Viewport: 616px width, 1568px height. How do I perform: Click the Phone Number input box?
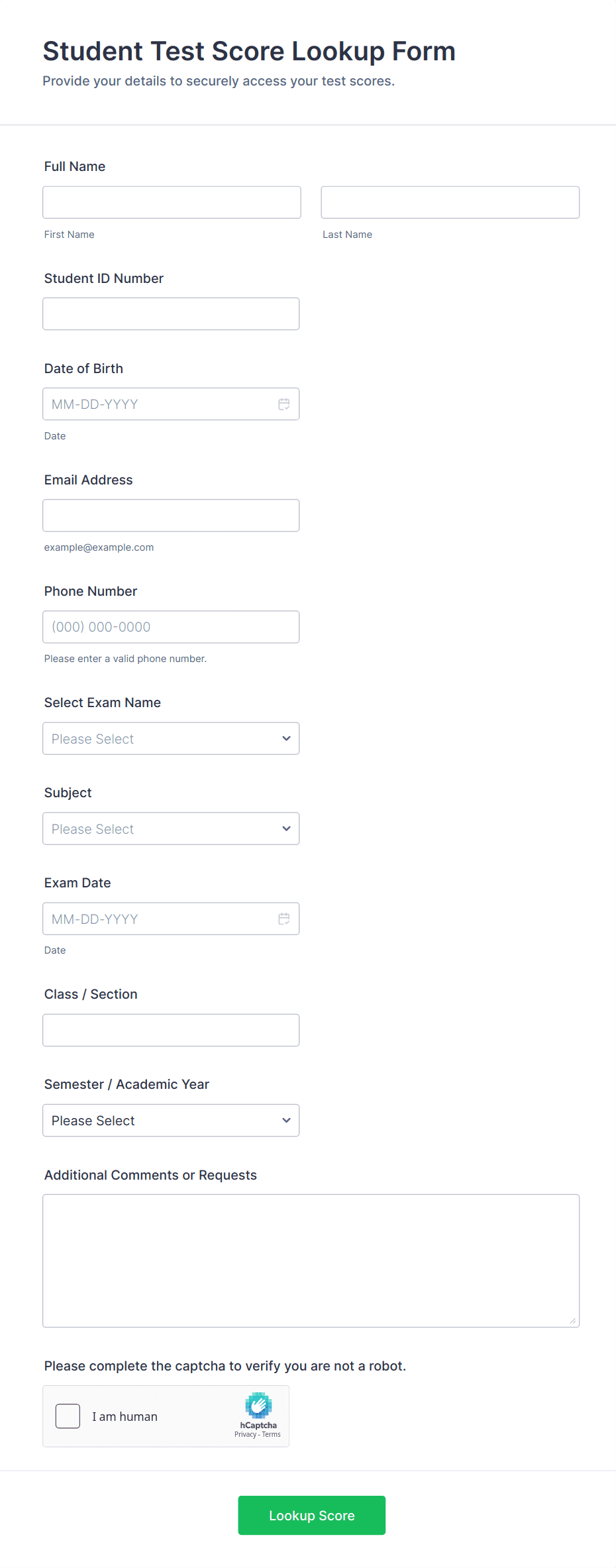pyautogui.click(x=171, y=627)
